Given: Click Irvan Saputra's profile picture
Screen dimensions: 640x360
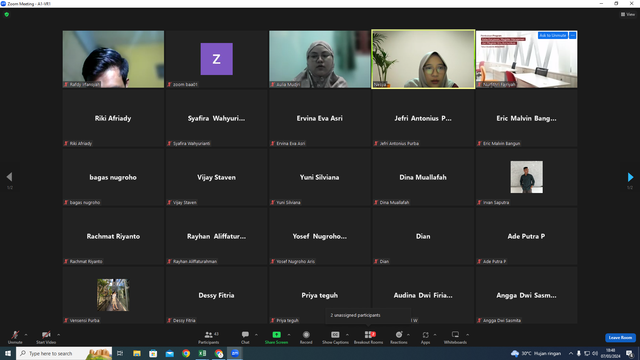Looking at the screenshot, I should tap(527, 177).
